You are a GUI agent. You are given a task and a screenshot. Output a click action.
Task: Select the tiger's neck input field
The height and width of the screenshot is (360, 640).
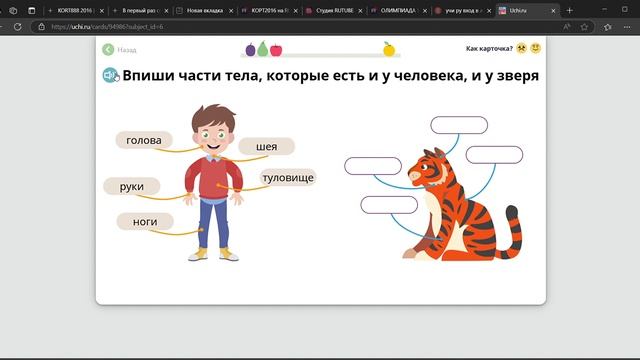373,166
